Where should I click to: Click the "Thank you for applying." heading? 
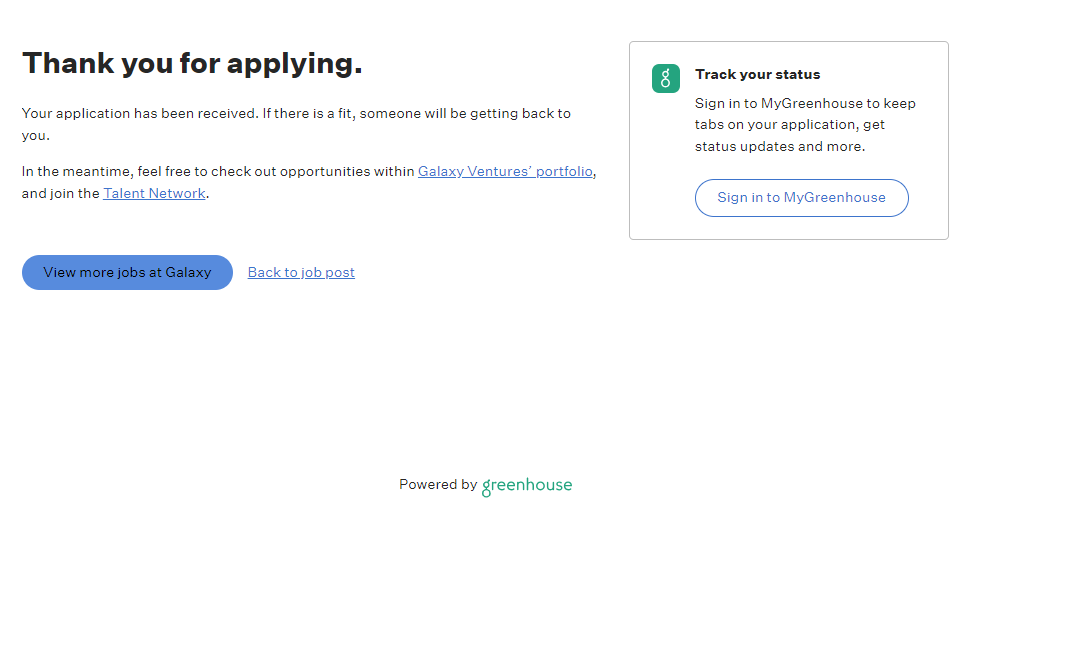(x=192, y=63)
